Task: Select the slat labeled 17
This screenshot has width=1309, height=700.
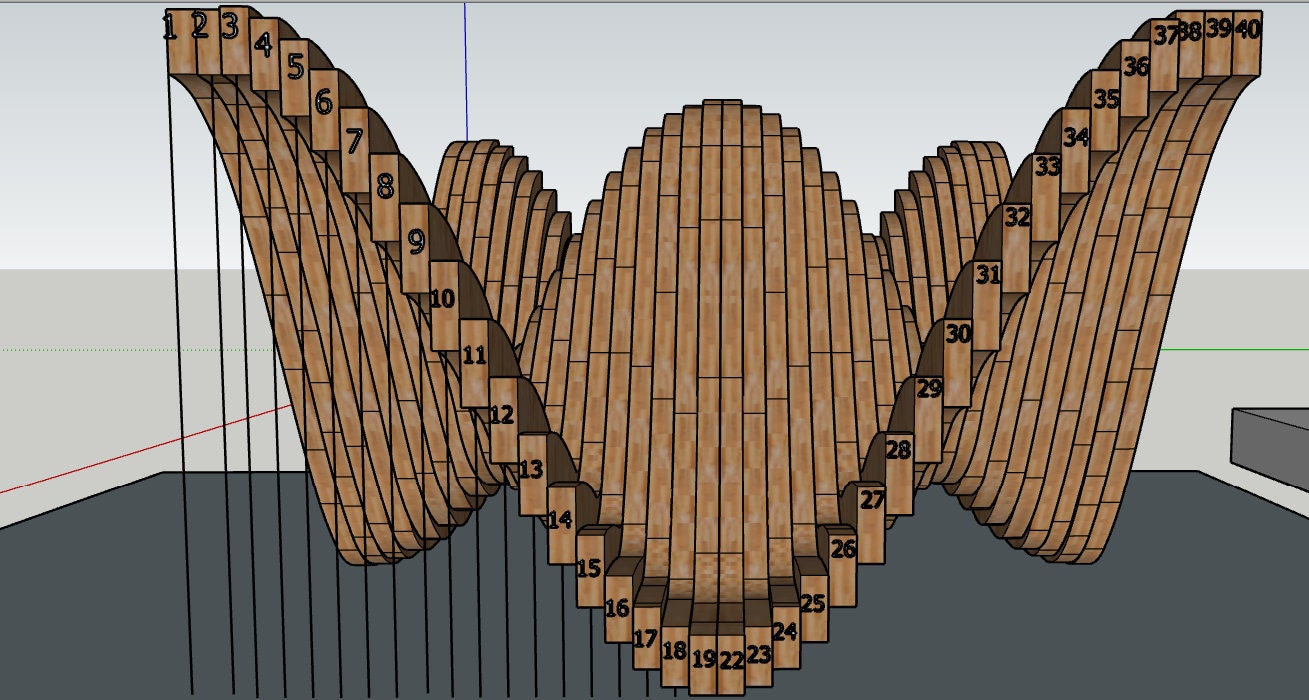Action: click(x=646, y=639)
